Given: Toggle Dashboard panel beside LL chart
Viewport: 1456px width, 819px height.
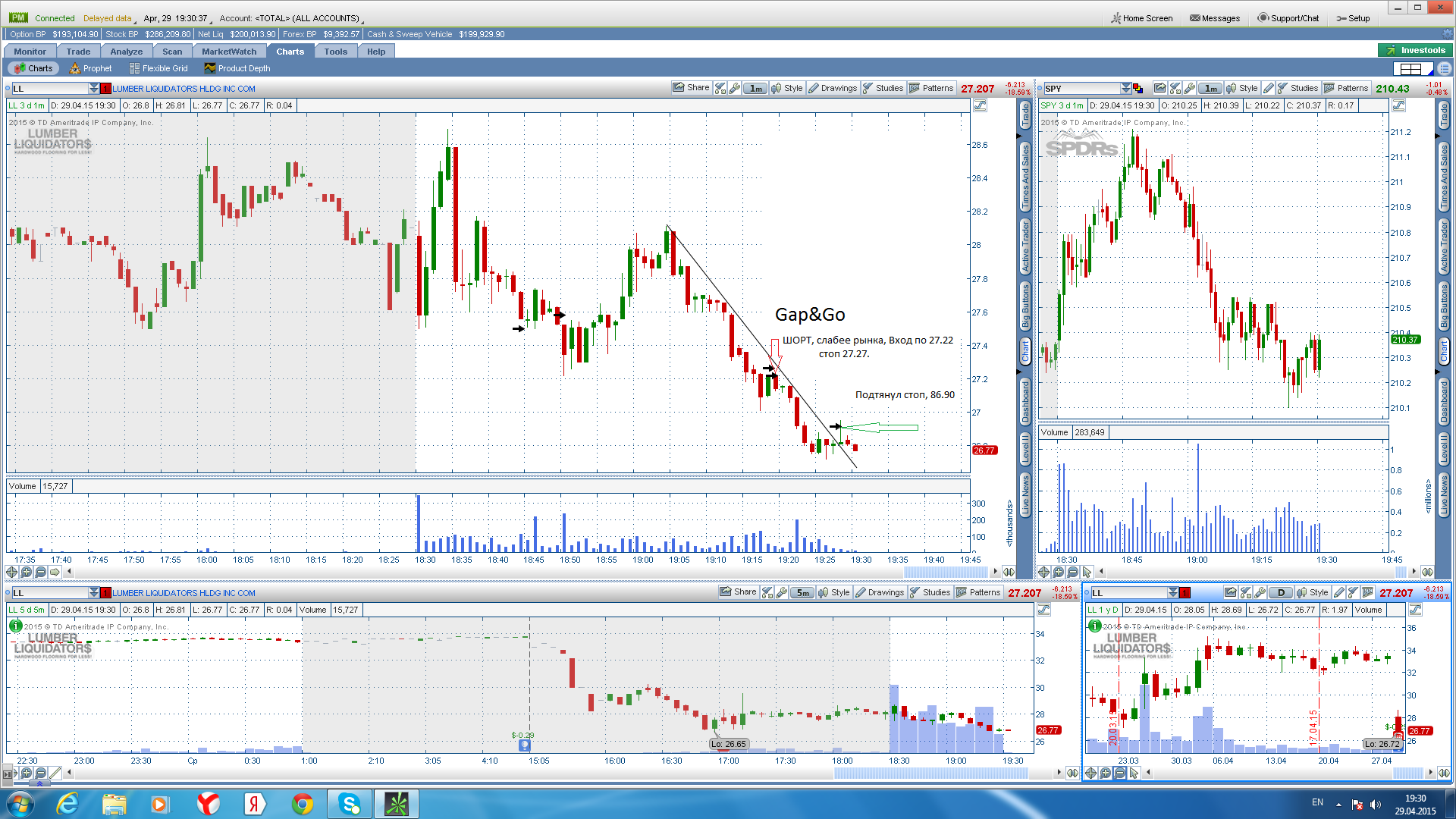Looking at the screenshot, I should [1025, 402].
